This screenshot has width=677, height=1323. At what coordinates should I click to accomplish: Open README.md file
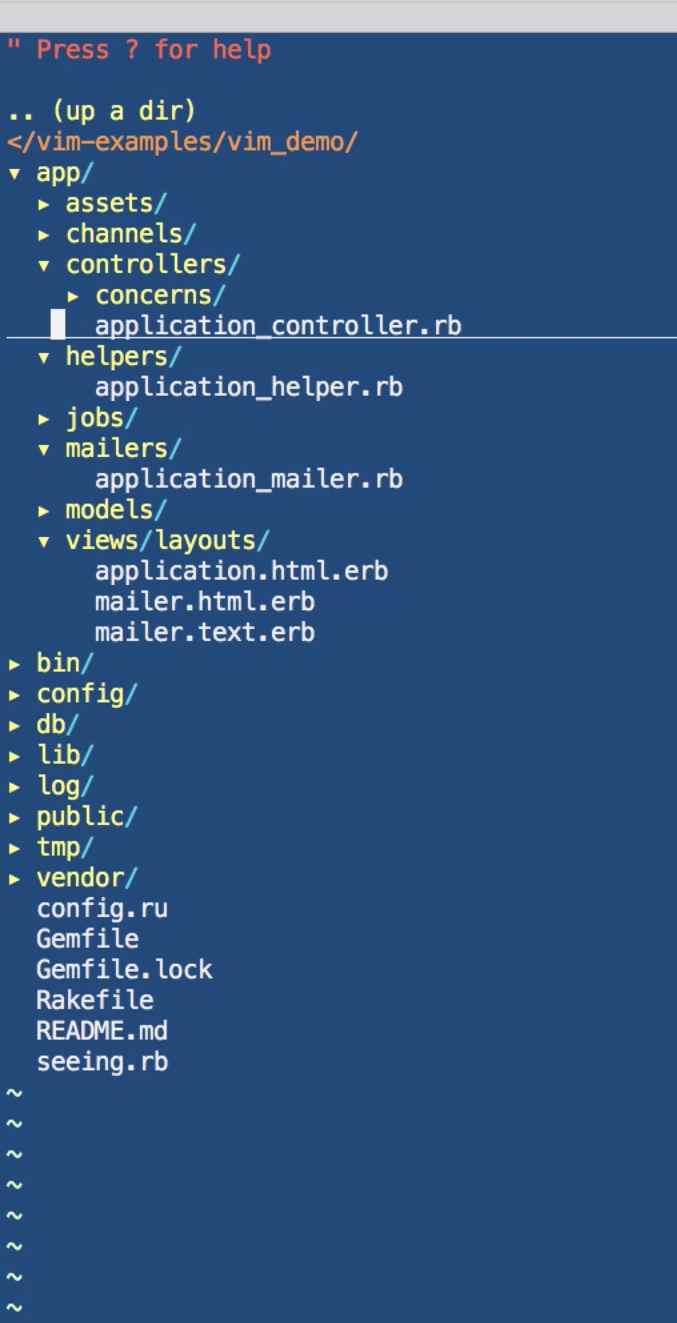[x=102, y=1030]
